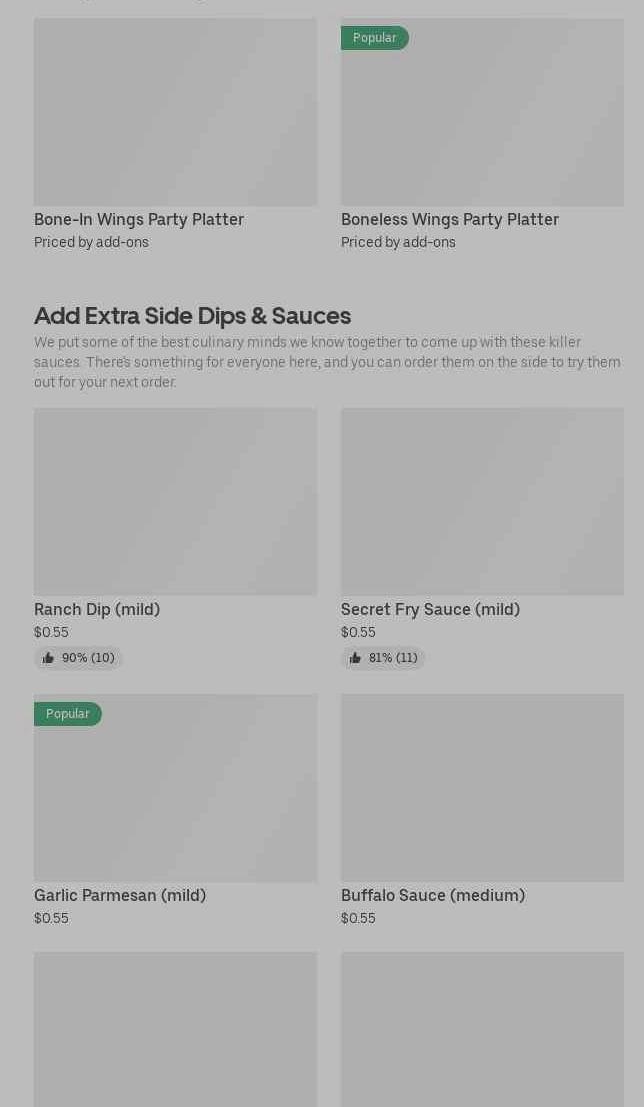The image size is (644, 1107).
Task: Open the Boneless Wings Party Platter photo
Action: pos(482,120)
